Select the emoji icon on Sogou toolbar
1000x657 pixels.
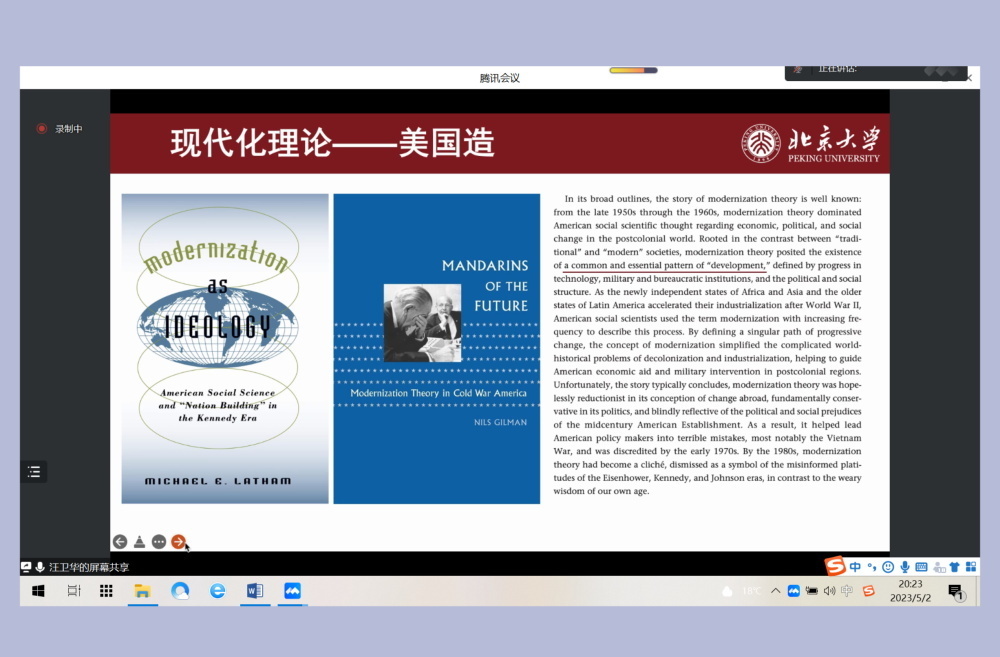888,566
